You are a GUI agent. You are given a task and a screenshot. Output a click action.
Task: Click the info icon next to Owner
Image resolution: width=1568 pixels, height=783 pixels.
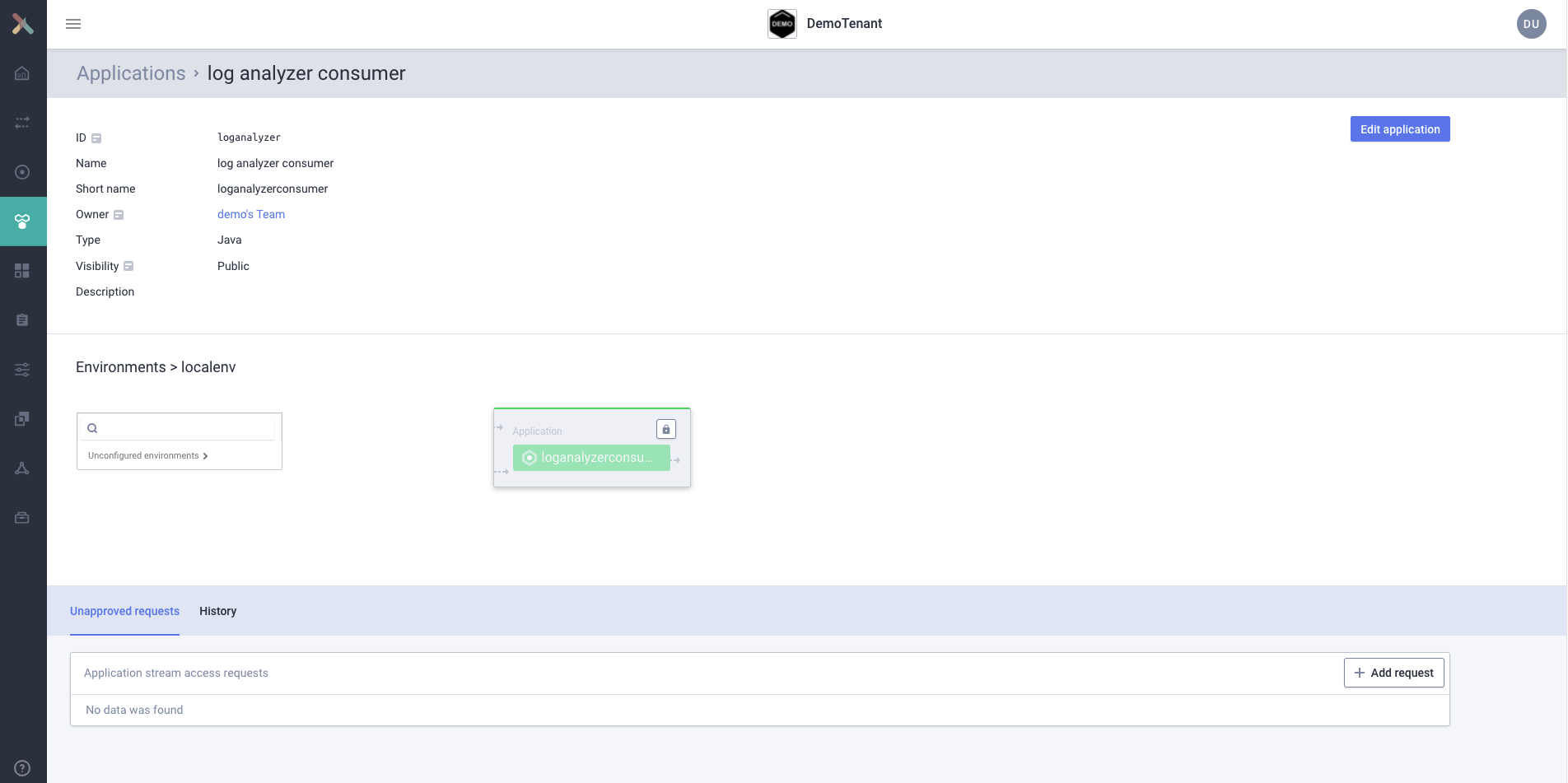(x=119, y=215)
